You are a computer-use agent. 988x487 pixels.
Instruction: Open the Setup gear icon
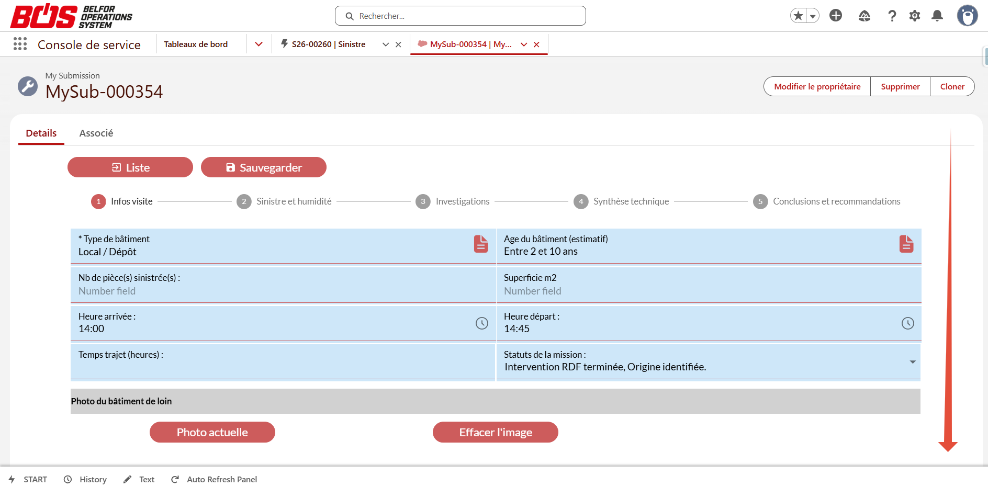[x=914, y=16]
